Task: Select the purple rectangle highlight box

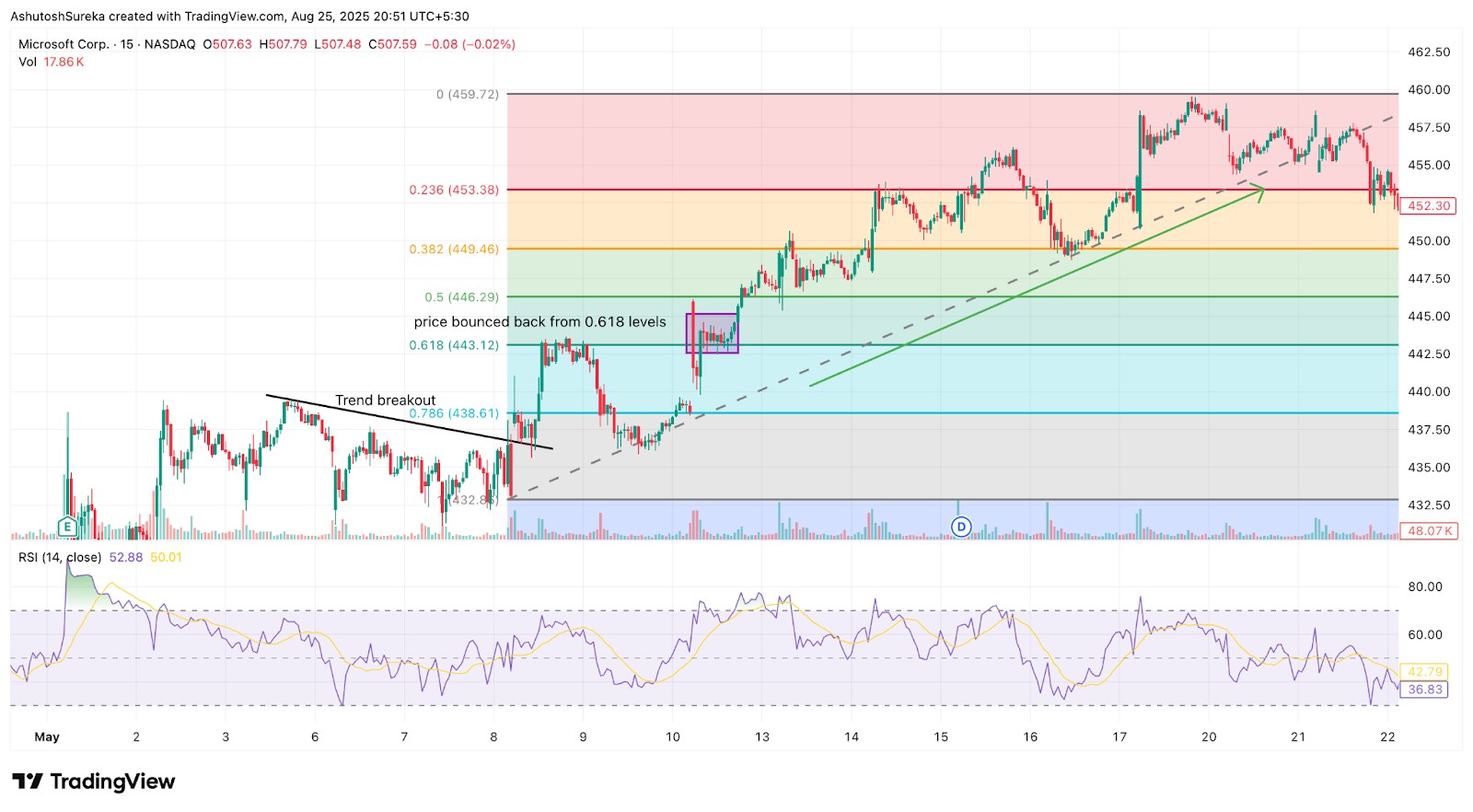Action: click(x=712, y=333)
